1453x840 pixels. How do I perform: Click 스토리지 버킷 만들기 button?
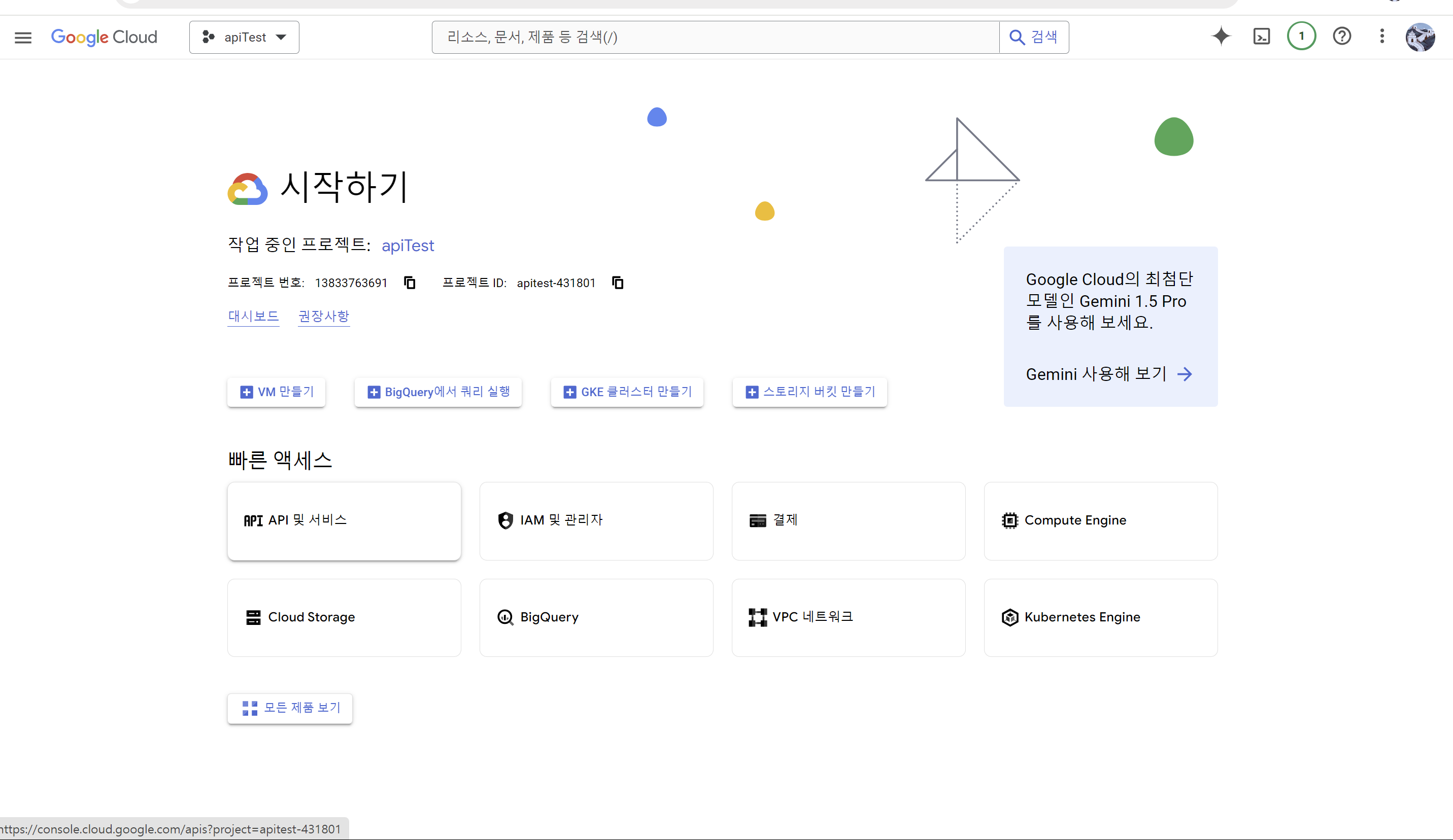(809, 392)
